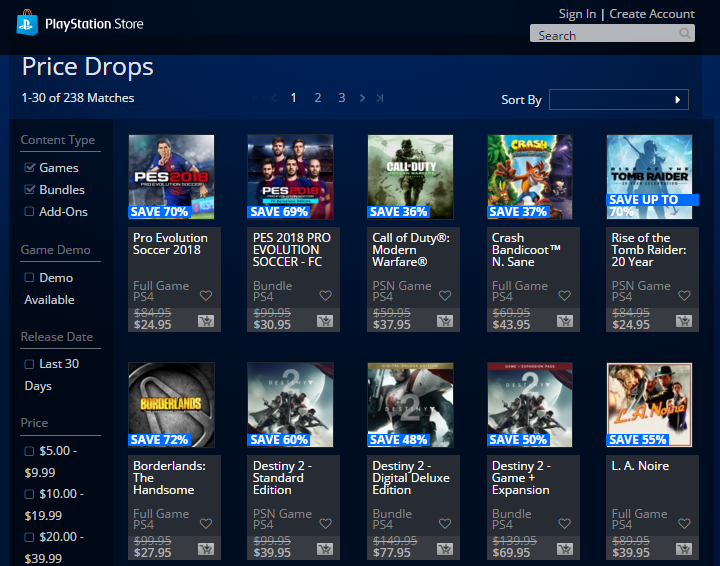Wishlist Pro Evolution Soccer 2018 with heart icon
720x566 pixels.
[206, 296]
